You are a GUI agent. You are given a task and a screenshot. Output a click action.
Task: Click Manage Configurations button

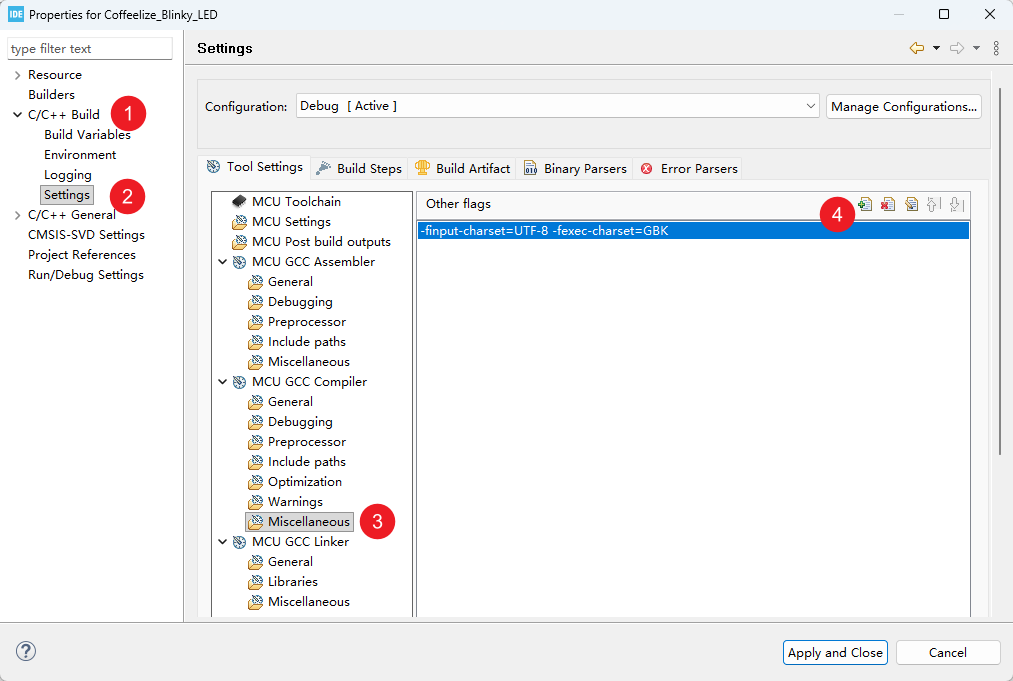point(903,106)
